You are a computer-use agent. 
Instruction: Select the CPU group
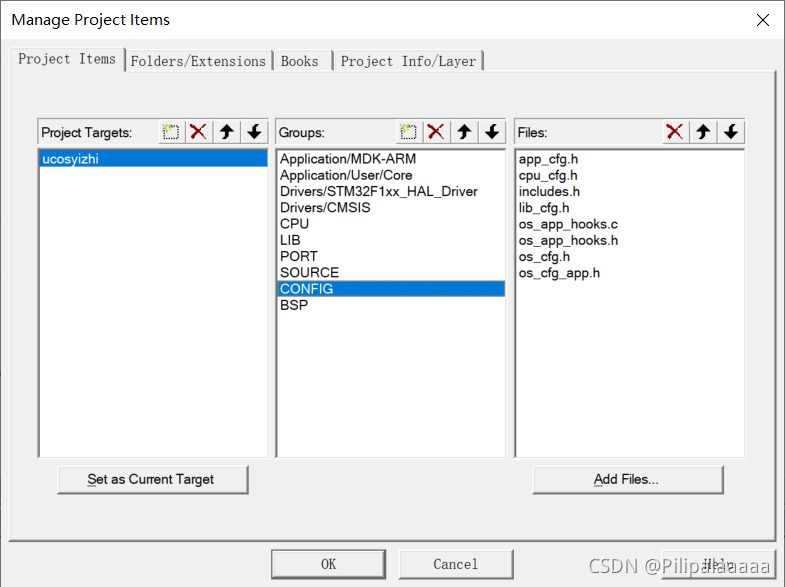coord(390,224)
